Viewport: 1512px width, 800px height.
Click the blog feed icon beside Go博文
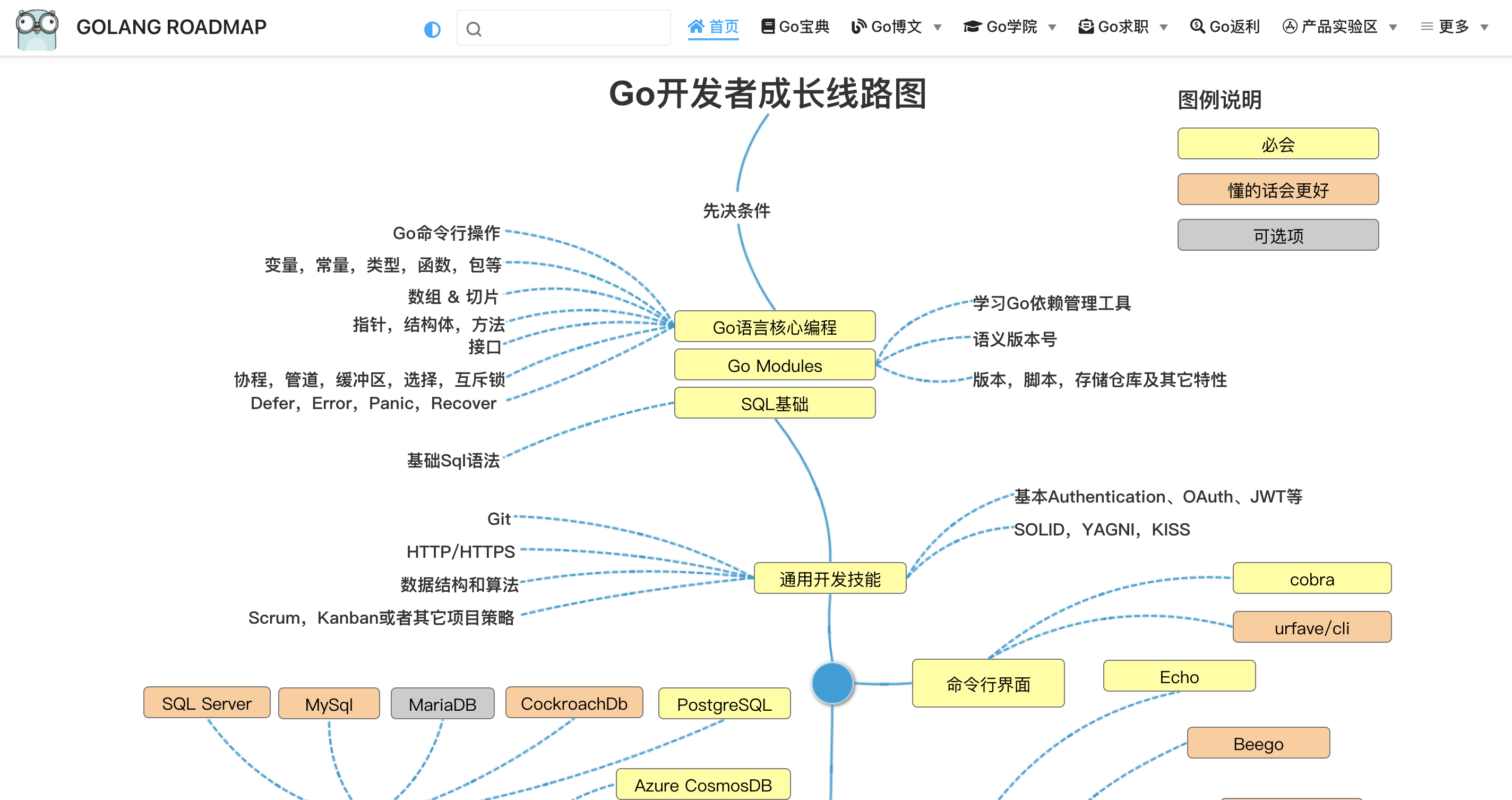858,27
